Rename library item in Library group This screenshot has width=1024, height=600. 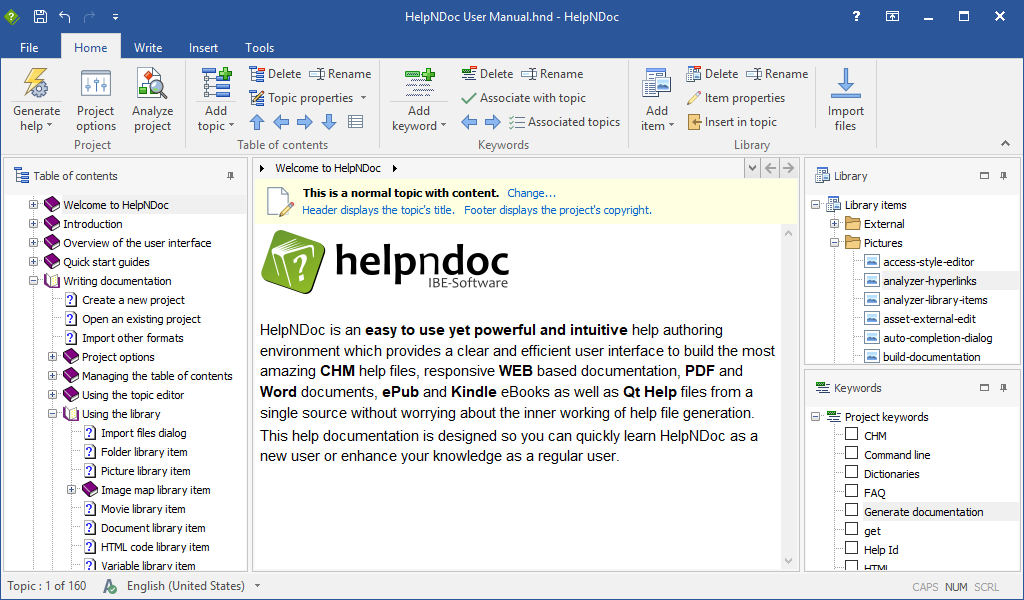[777, 74]
